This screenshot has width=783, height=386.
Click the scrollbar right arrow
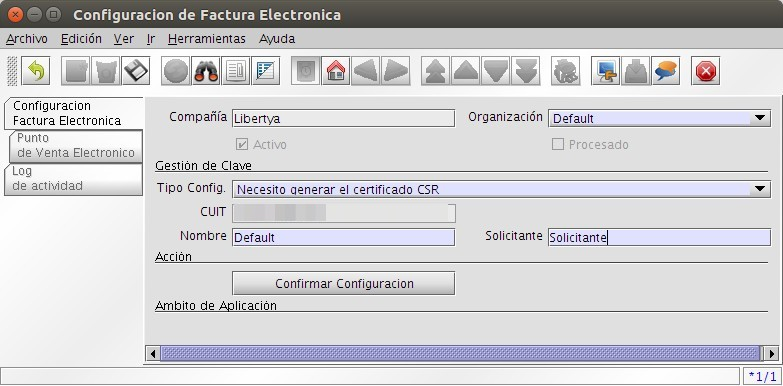(x=772, y=354)
